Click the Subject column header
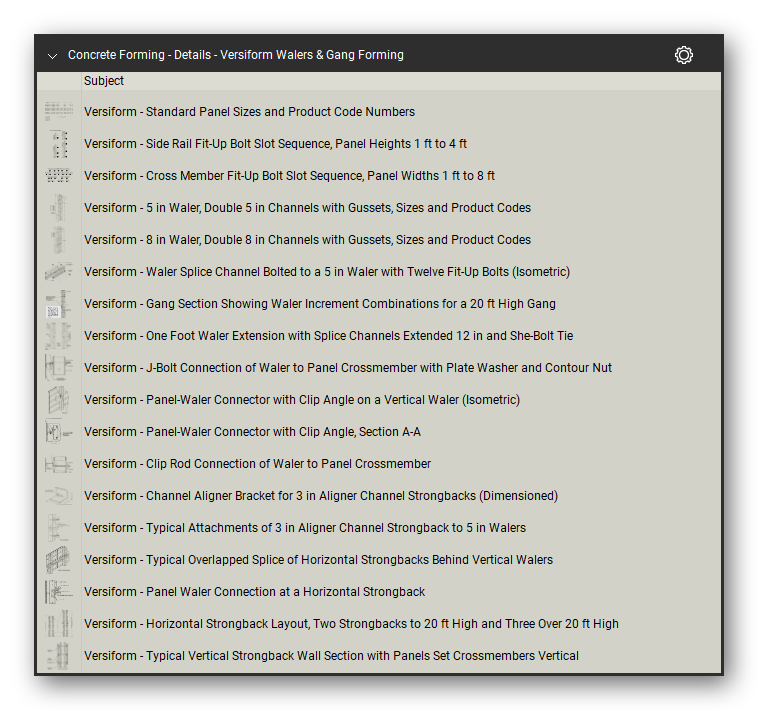 pos(103,81)
